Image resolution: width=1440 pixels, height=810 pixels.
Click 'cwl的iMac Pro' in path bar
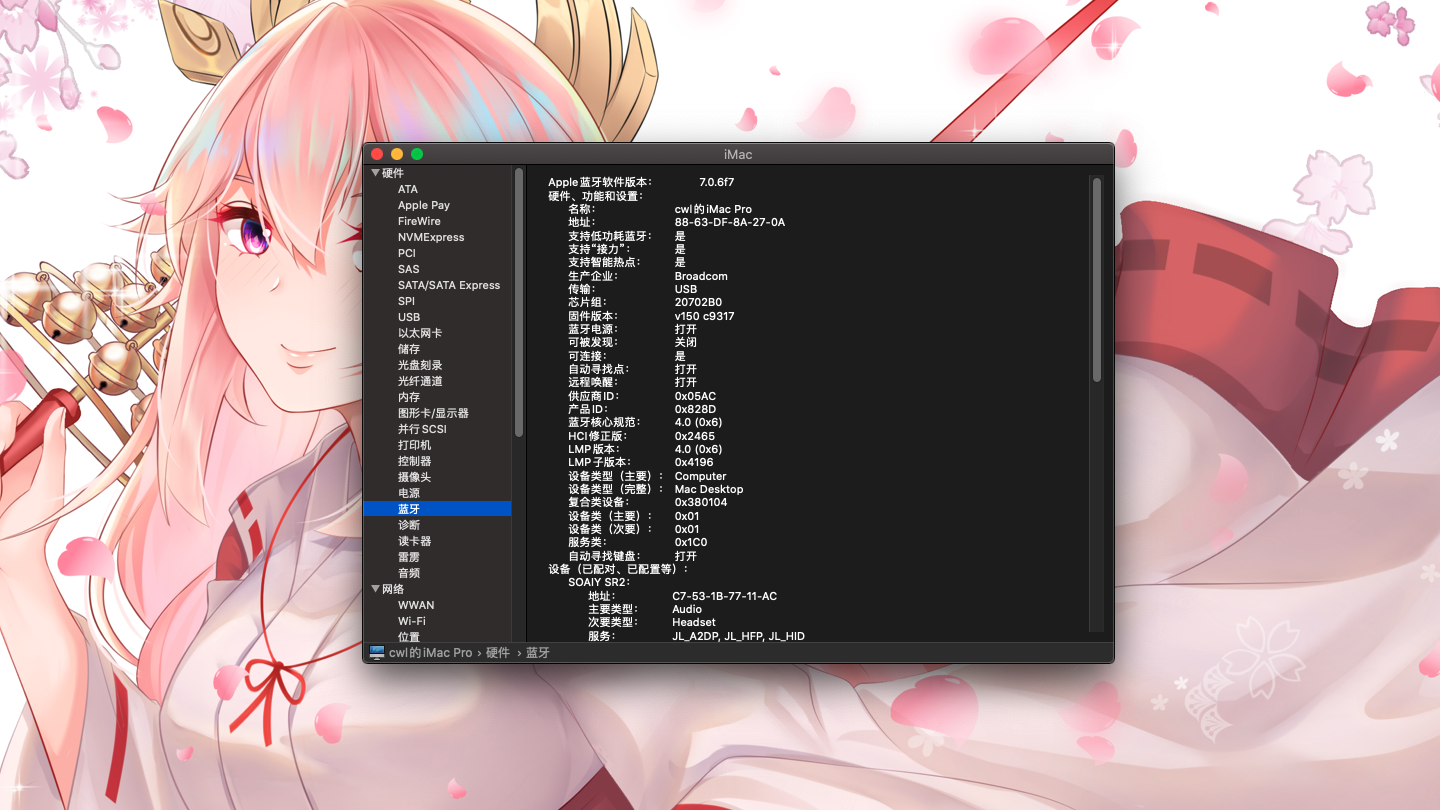(430, 652)
